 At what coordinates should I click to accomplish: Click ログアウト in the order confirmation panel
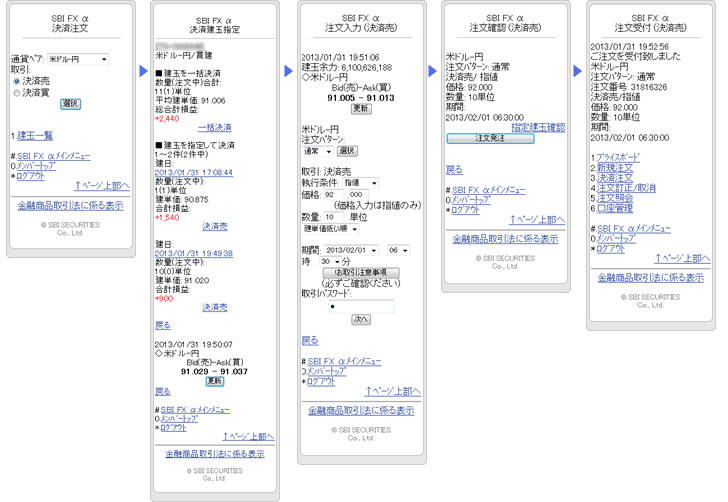click(466, 209)
